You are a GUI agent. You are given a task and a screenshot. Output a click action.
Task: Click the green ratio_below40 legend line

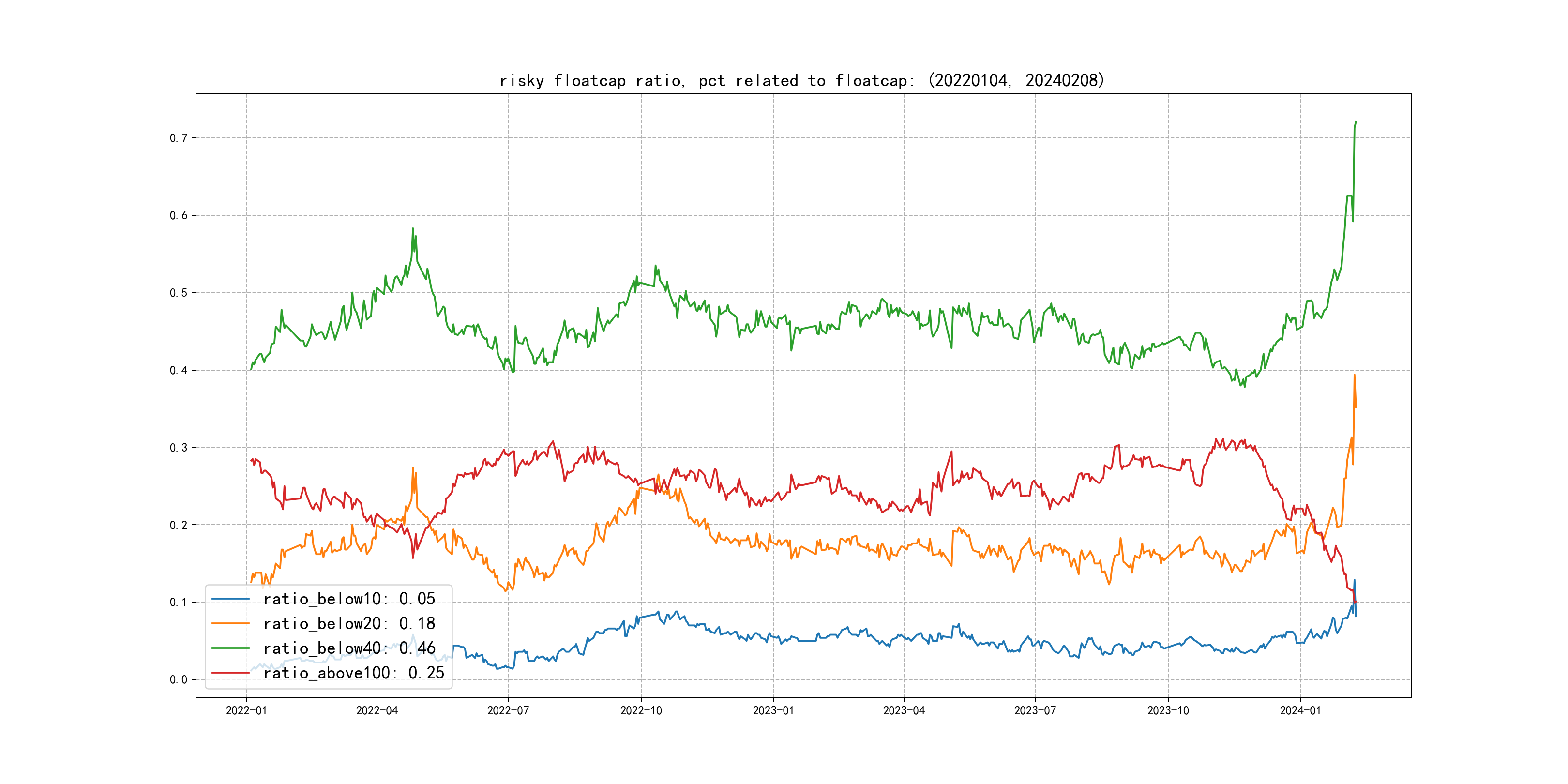coord(230,648)
